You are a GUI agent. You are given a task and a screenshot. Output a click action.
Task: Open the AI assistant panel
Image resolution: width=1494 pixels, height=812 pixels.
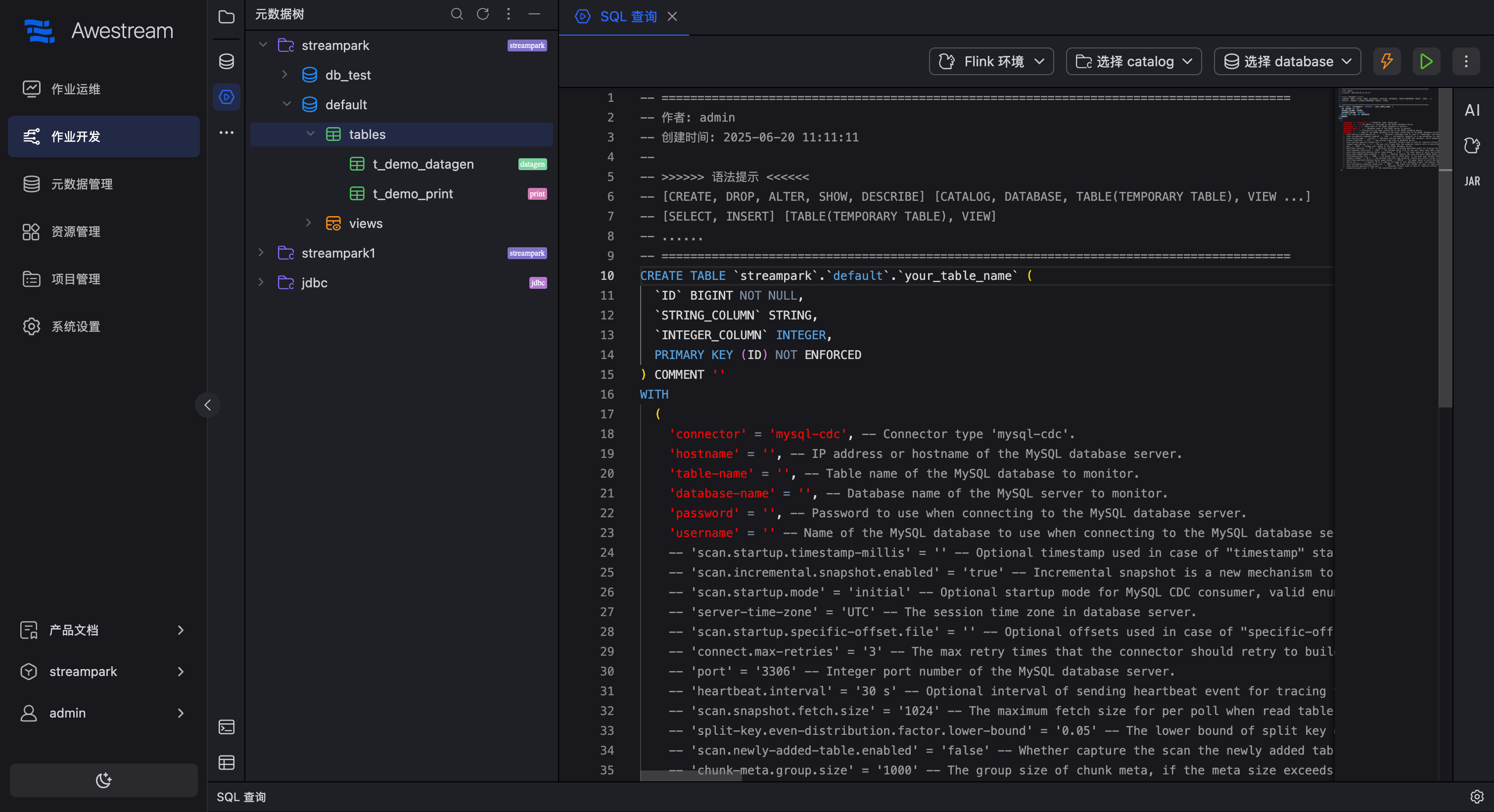point(1471,110)
